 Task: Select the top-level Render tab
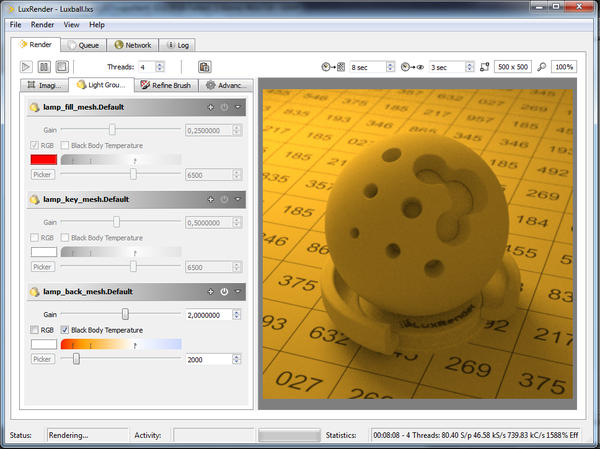click(36, 44)
